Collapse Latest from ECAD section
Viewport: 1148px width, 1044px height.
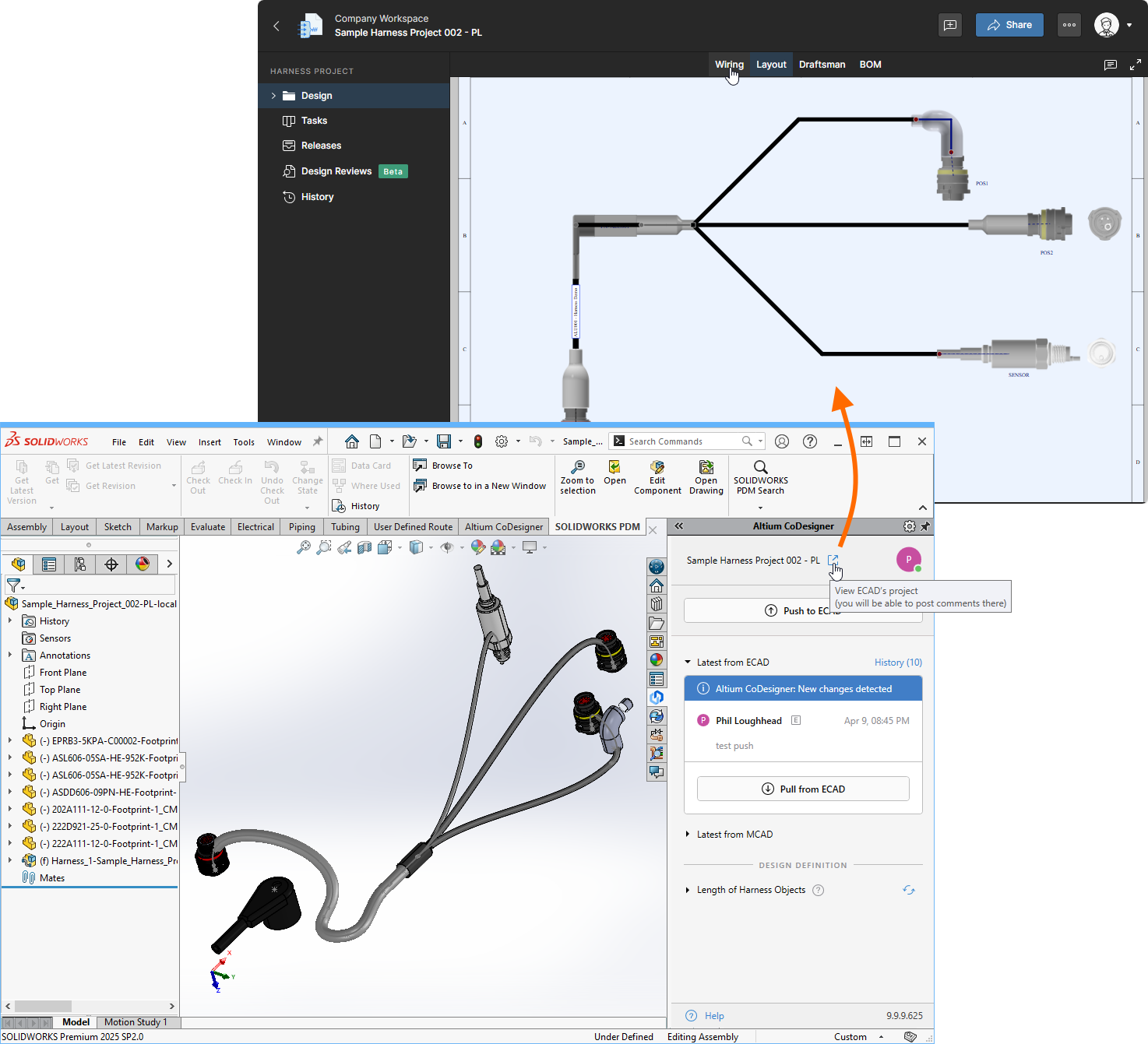click(688, 663)
